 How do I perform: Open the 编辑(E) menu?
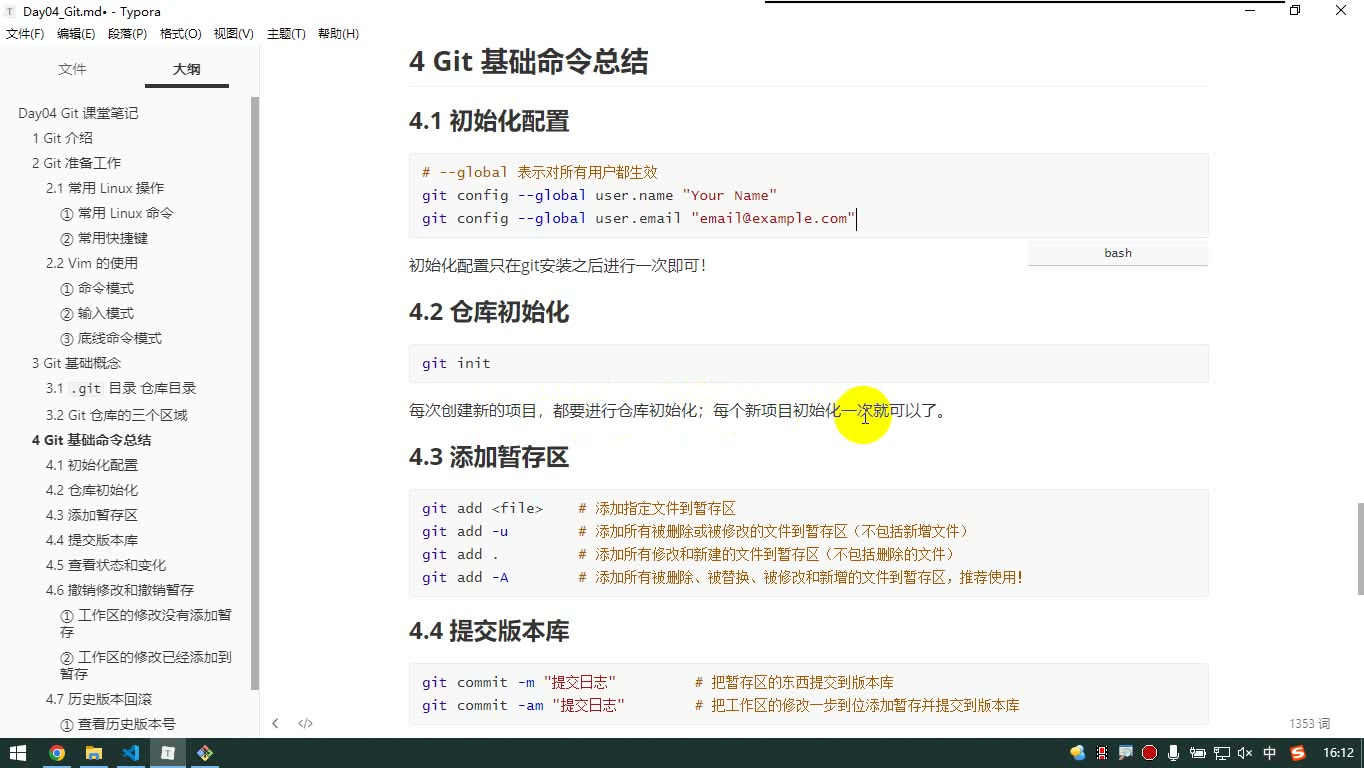pyautogui.click(x=76, y=34)
